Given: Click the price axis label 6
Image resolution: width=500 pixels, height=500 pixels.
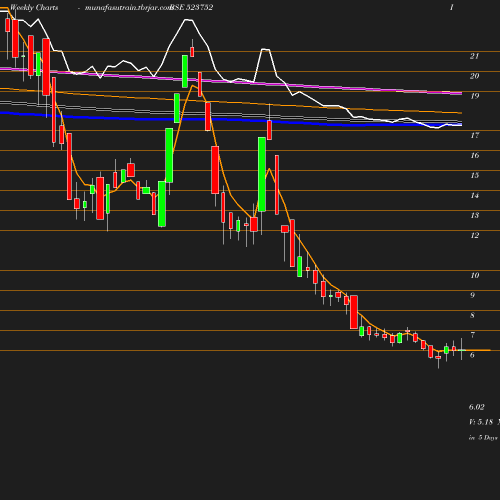Looking at the screenshot, I should pos(472,355).
